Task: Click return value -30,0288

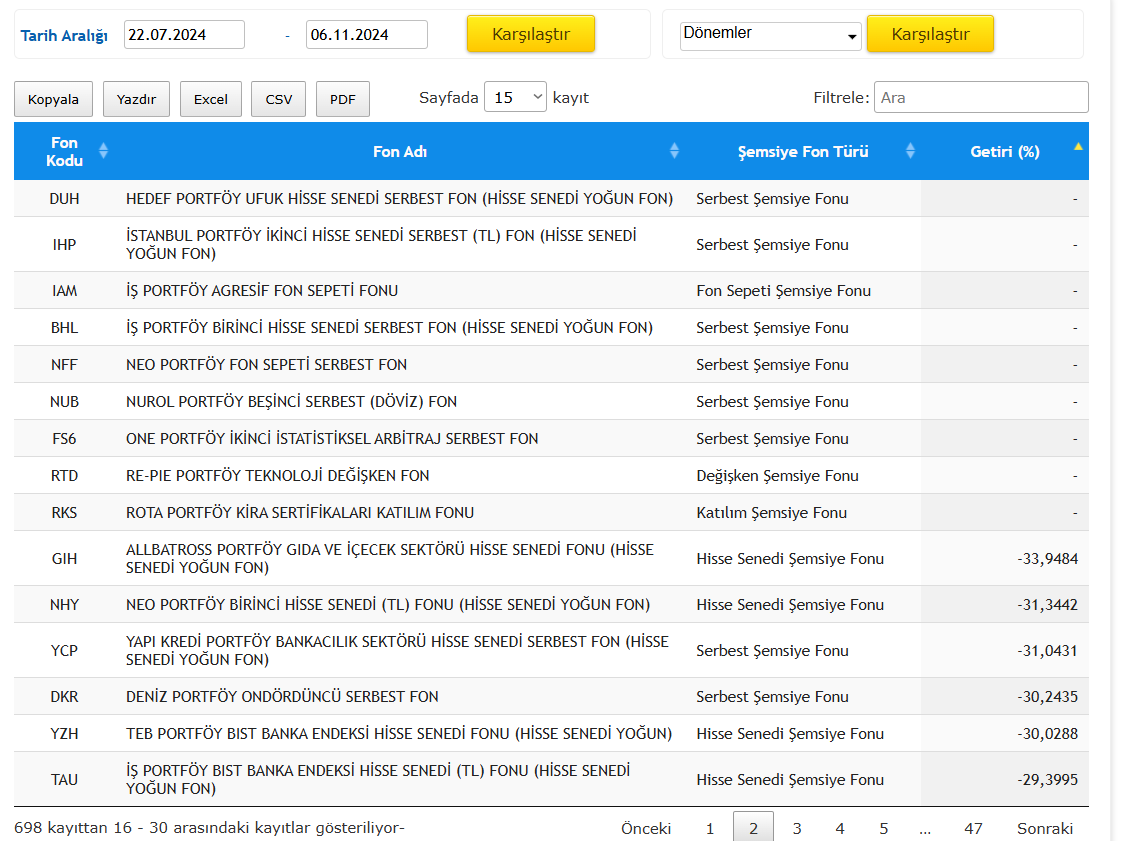Action: [1048, 733]
